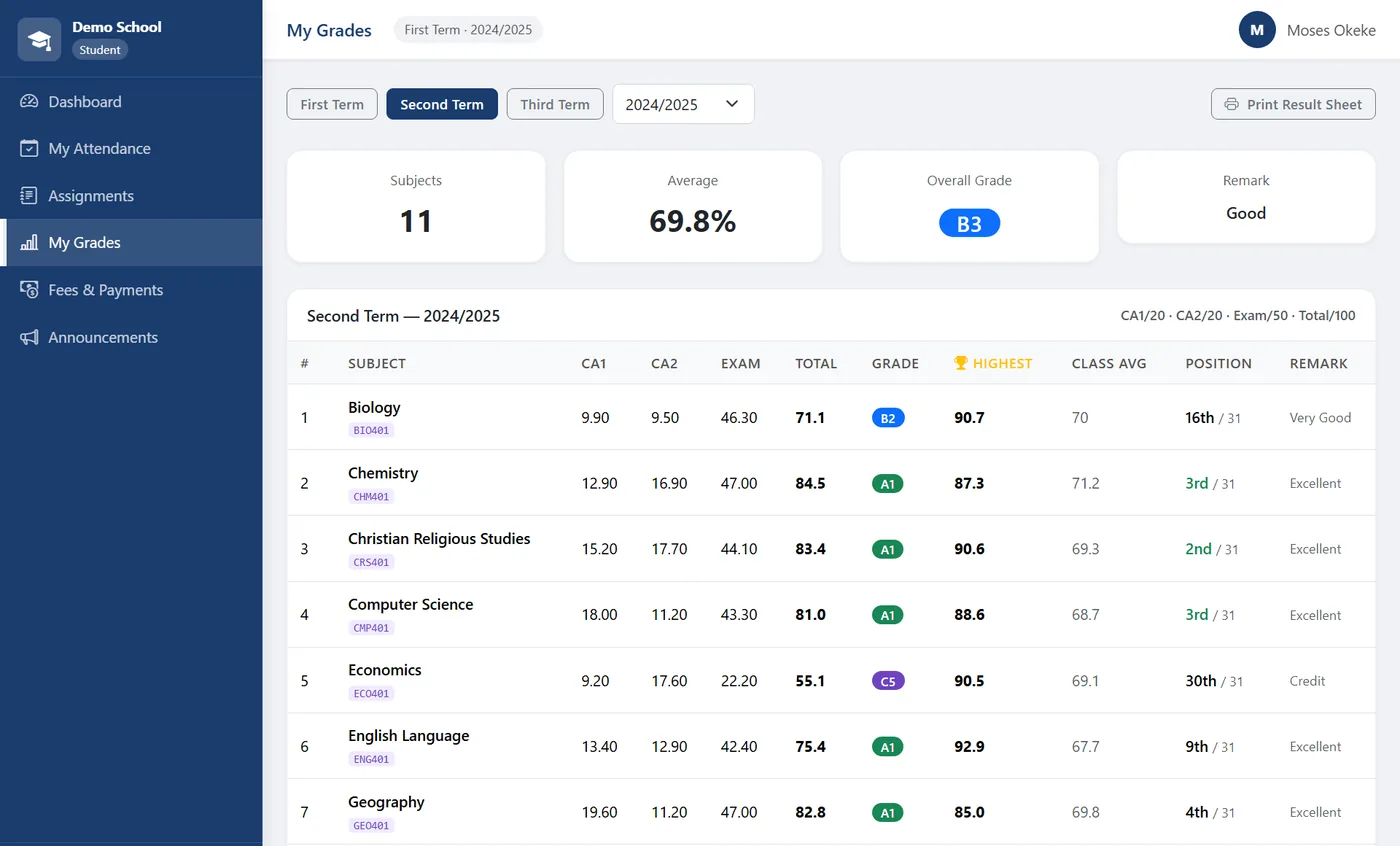Click the Geography subject name

(x=386, y=802)
